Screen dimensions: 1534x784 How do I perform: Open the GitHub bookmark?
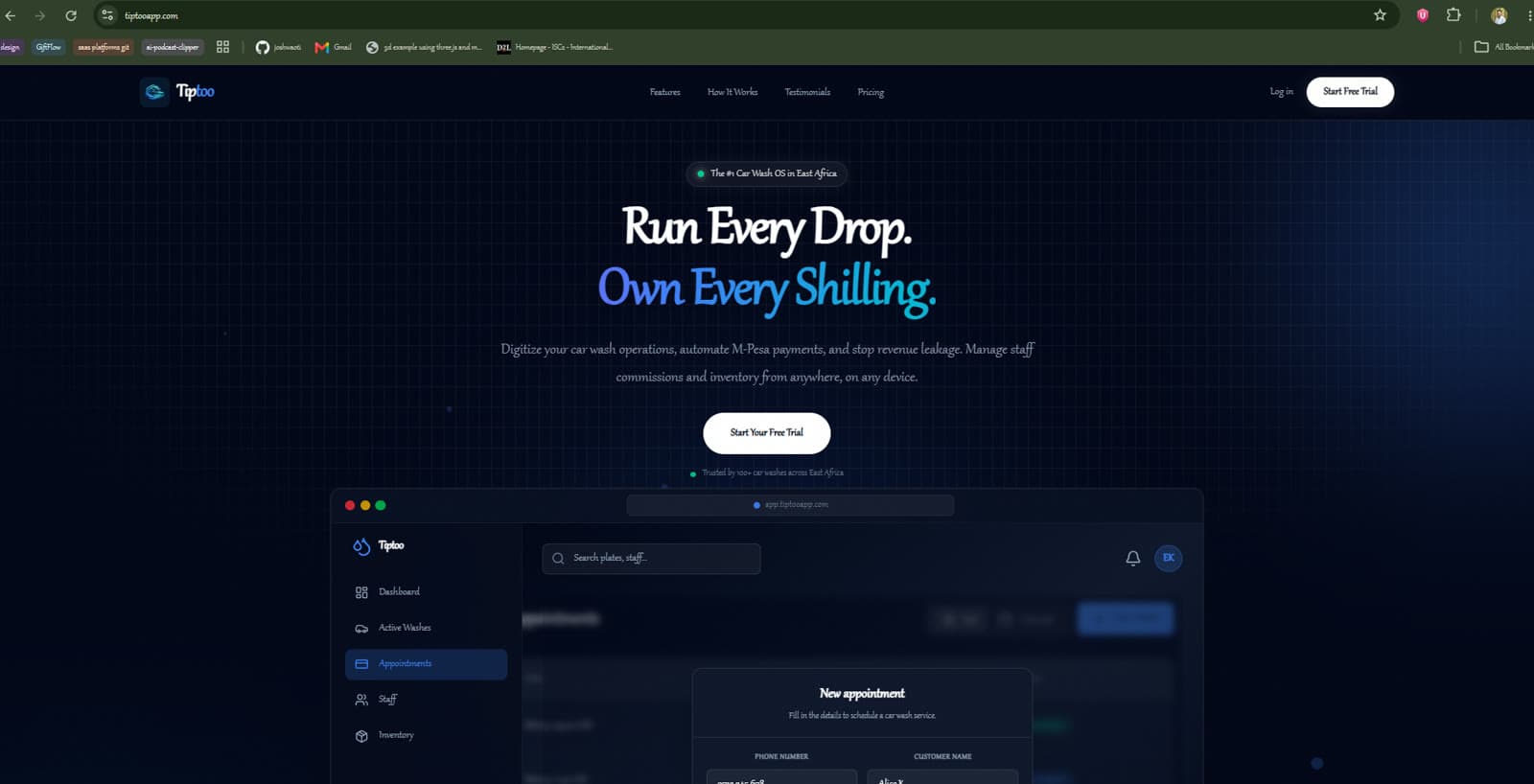[x=278, y=47]
